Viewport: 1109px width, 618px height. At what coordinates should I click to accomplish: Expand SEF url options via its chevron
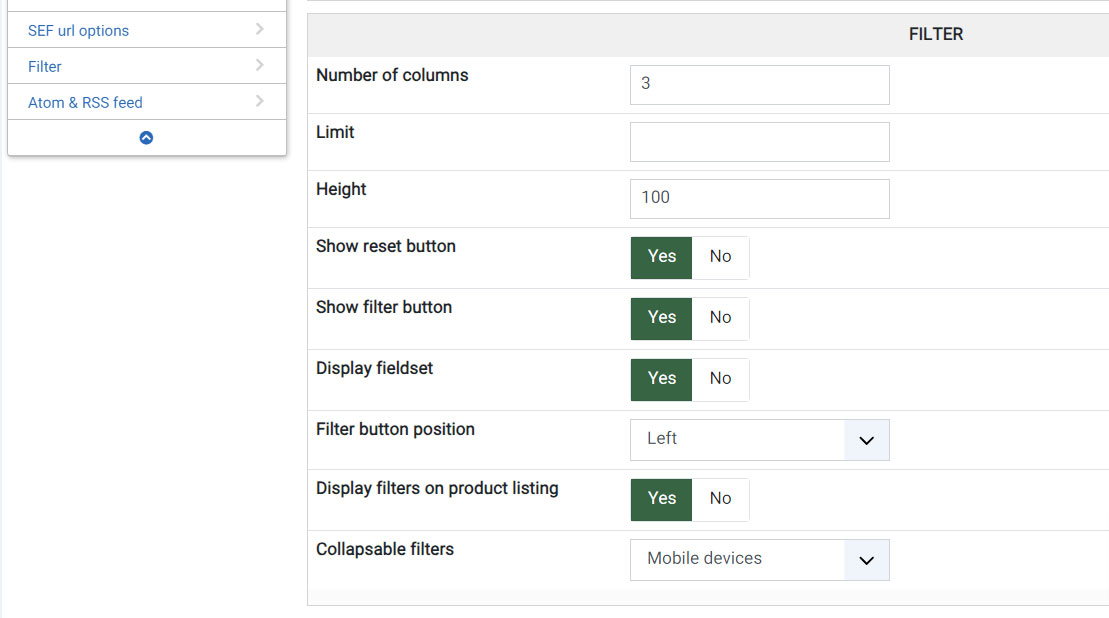(260, 29)
